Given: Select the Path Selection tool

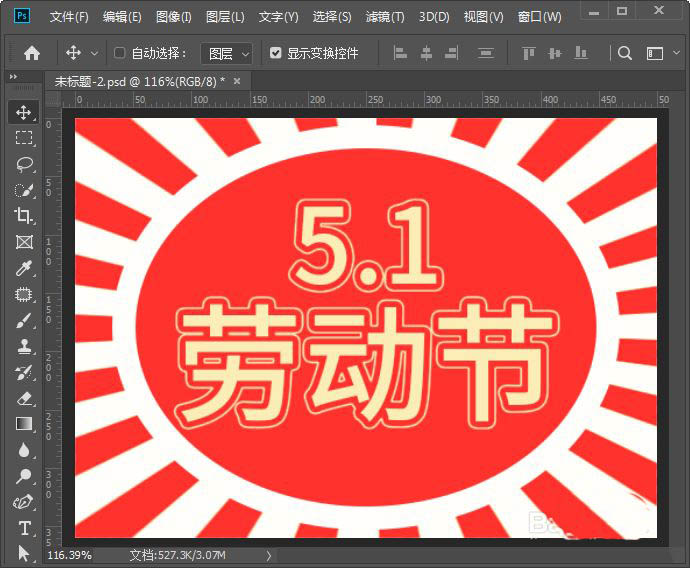Looking at the screenshot, I should 24,553.
